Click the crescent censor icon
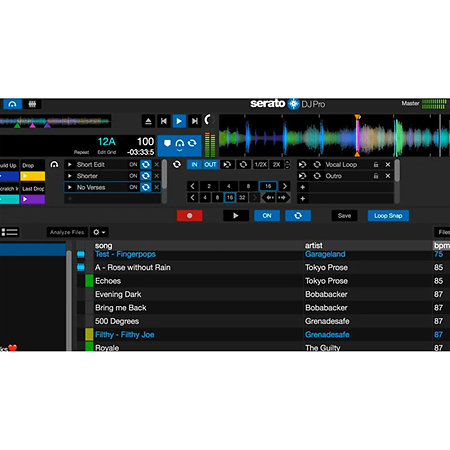 coord(208,119)
